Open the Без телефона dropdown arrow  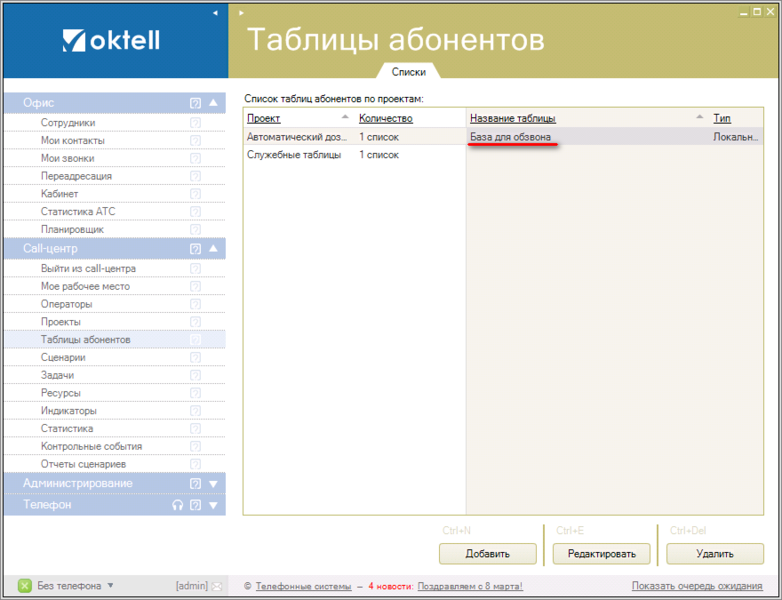(x=110, y=586)
